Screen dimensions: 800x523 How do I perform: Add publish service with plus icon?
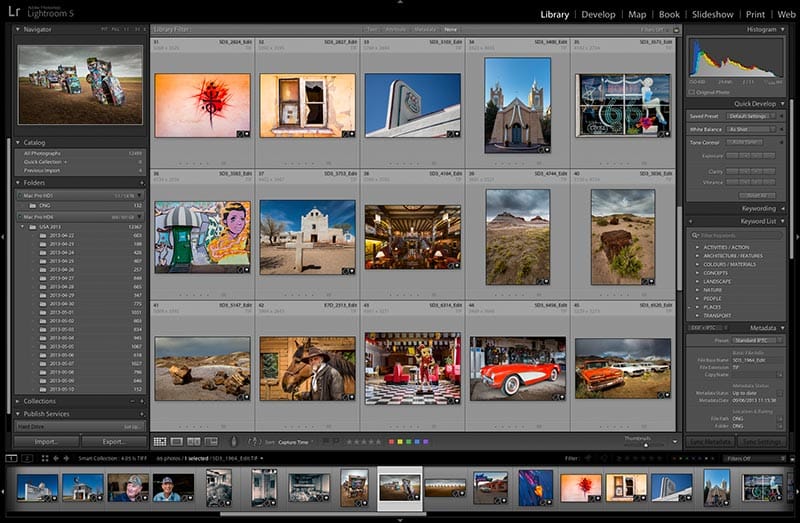point(141,414)
